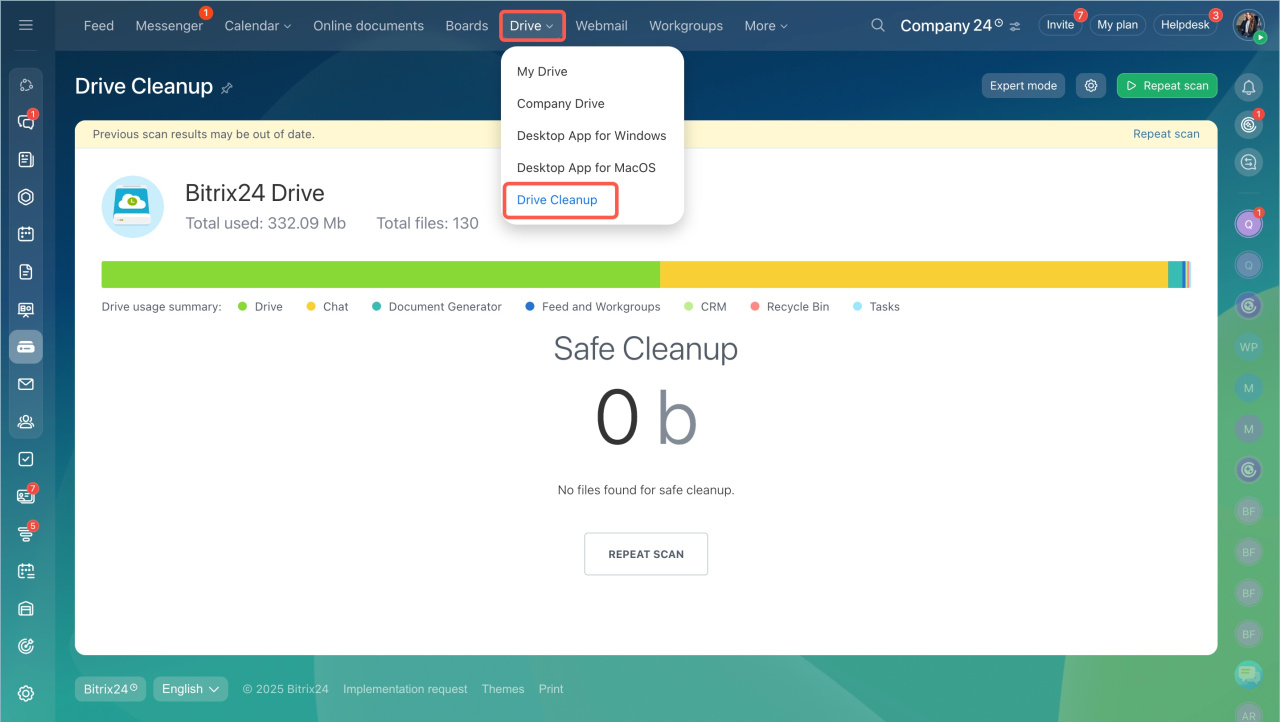Open the mail envelope sidebar icon
1280x722 pixels.
coord(26,384)
